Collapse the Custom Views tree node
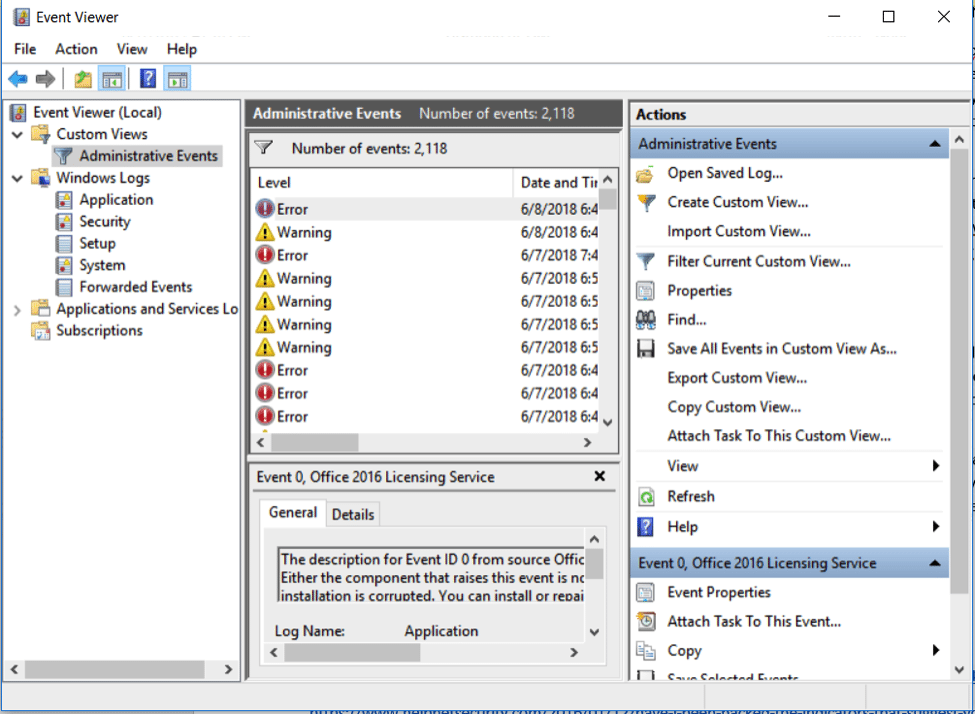This screenshot has height=715, width=975. (x=18, y=134)
